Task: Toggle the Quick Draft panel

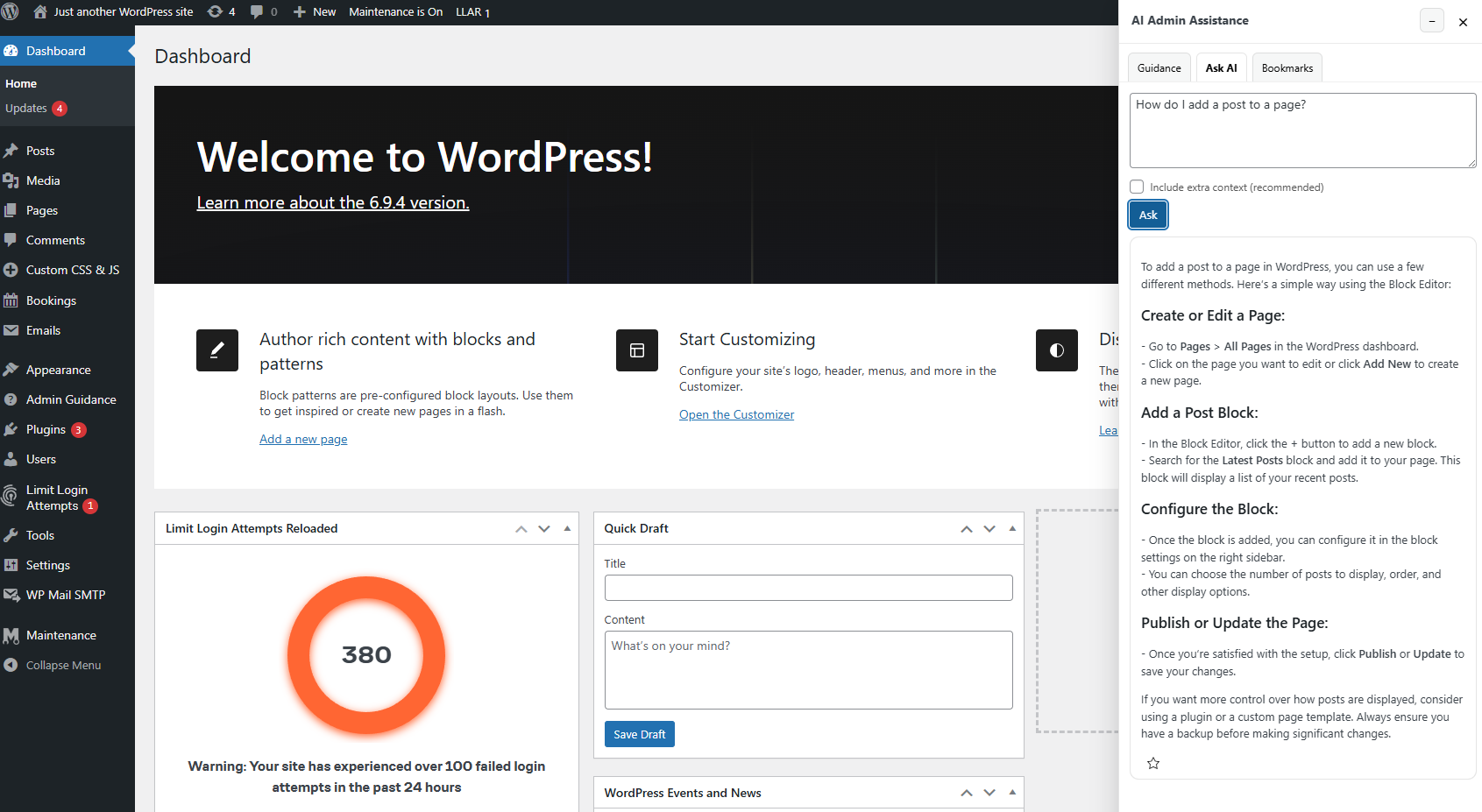Action: tap(1012, 528)
